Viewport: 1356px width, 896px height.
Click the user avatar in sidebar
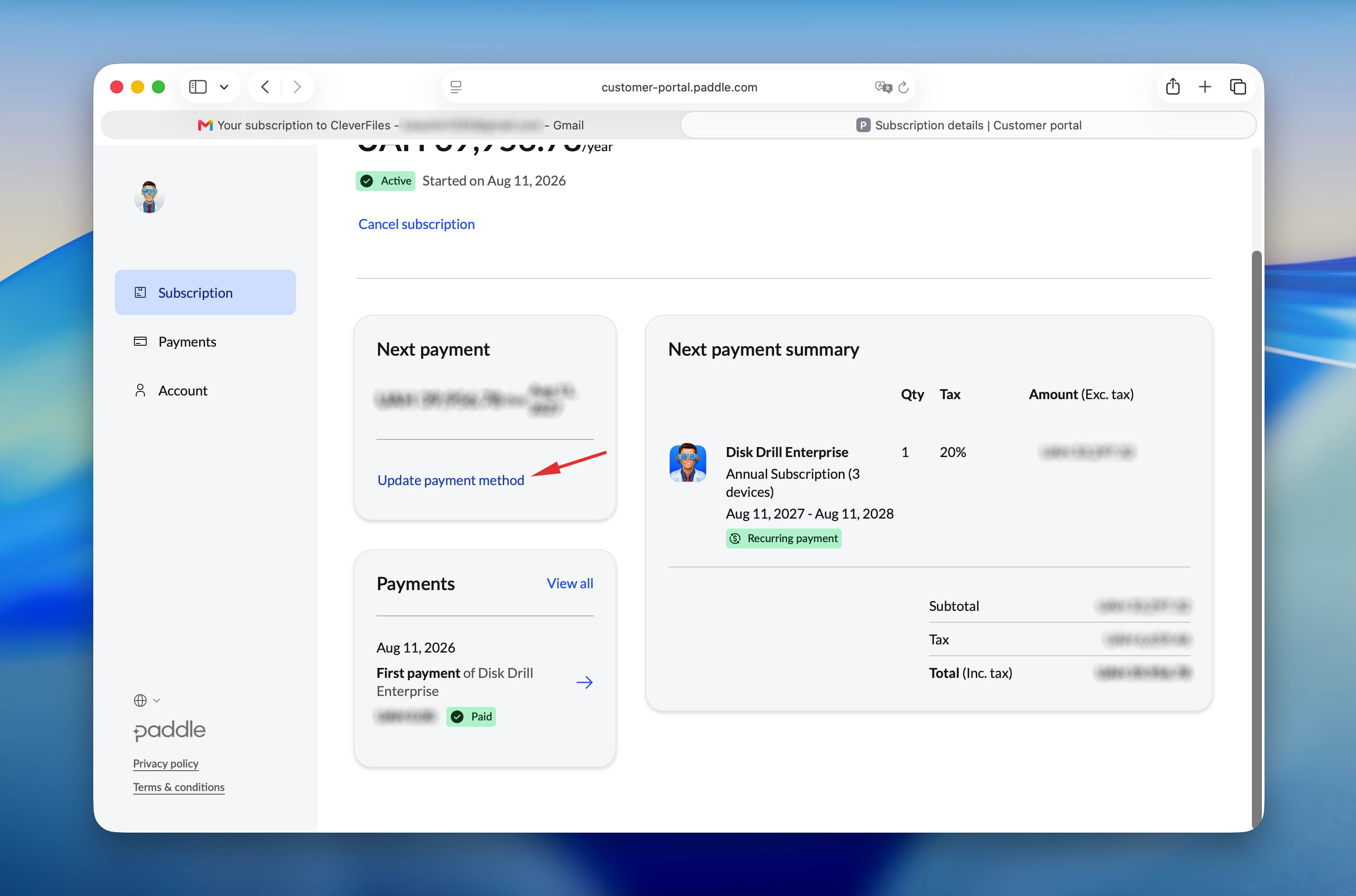coord(149,197)
